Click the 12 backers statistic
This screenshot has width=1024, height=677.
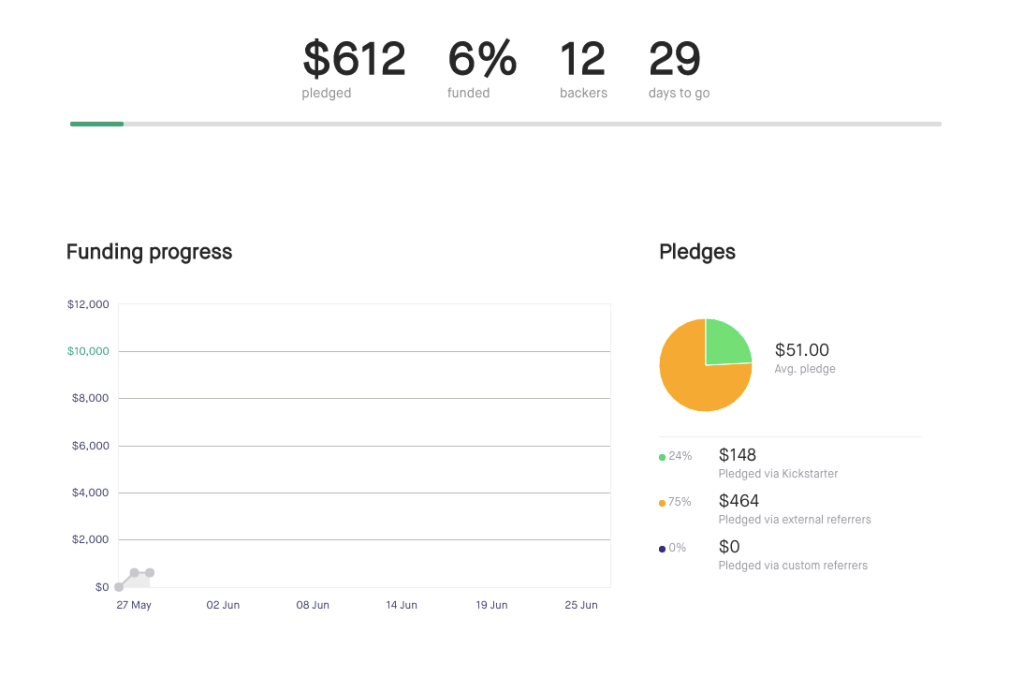tap(583, 59)
